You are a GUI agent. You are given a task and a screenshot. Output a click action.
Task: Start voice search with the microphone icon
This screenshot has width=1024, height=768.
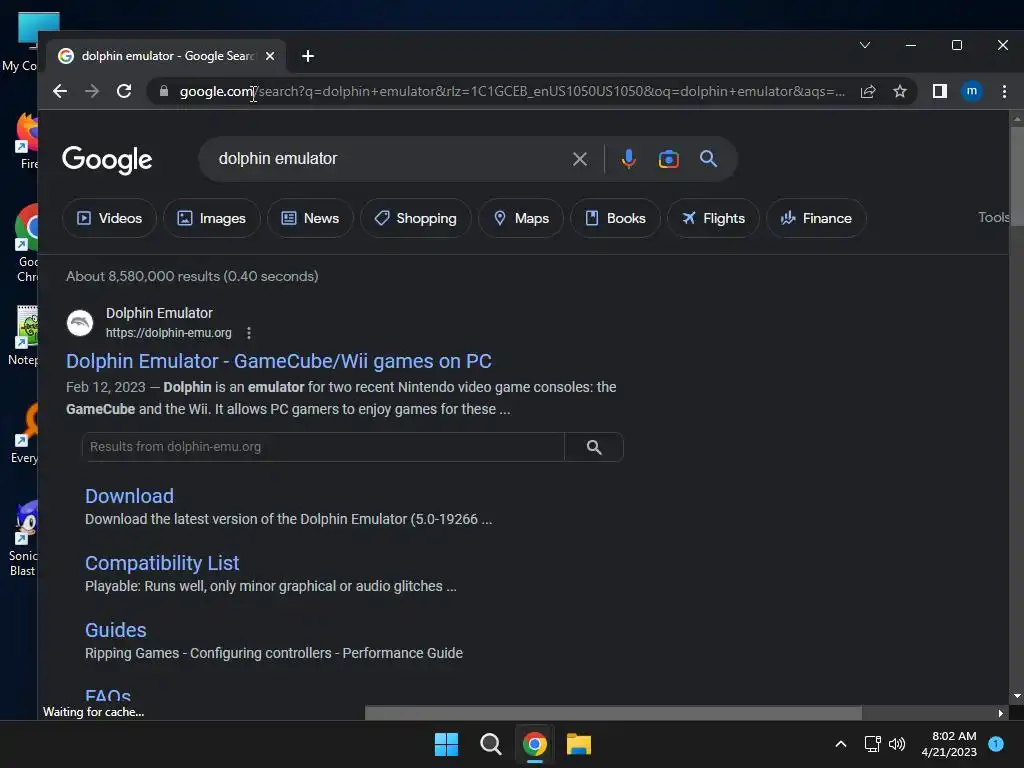(x=628, y=159)
